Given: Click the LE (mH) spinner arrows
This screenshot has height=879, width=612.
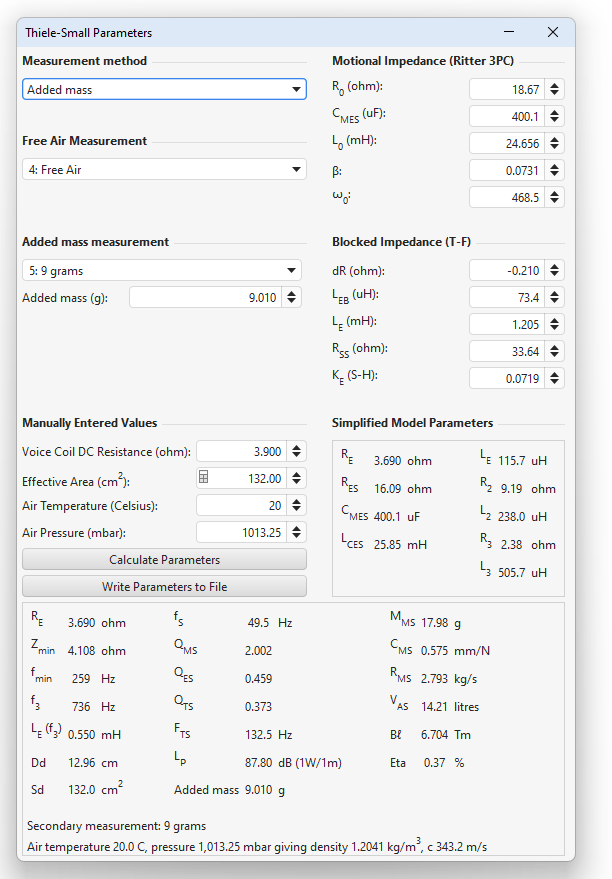Looking at the screenshot, I should point(554,325).
